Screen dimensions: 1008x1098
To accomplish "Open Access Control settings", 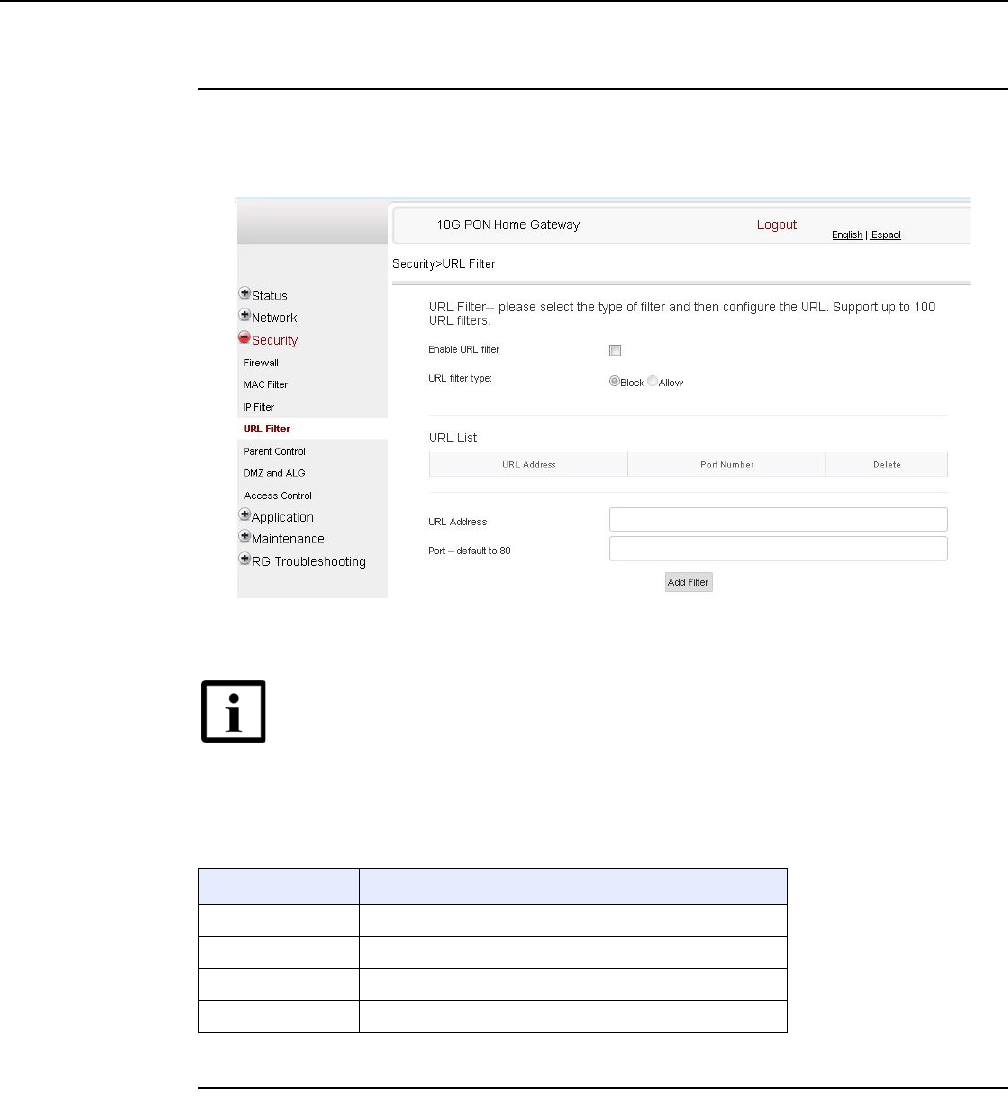I will (277, 496).
